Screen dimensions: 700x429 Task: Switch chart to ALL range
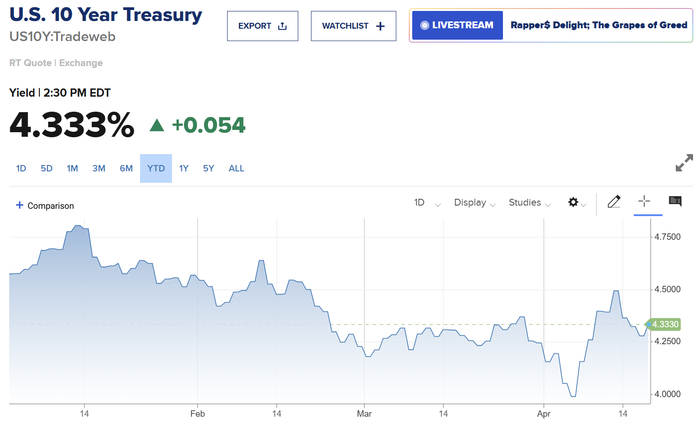click(236, 168)
